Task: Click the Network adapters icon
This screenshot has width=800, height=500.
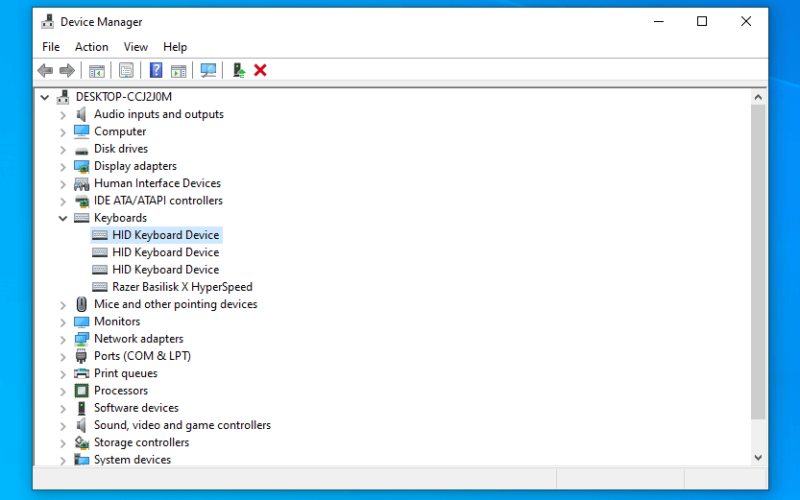Action: [81, 339]
